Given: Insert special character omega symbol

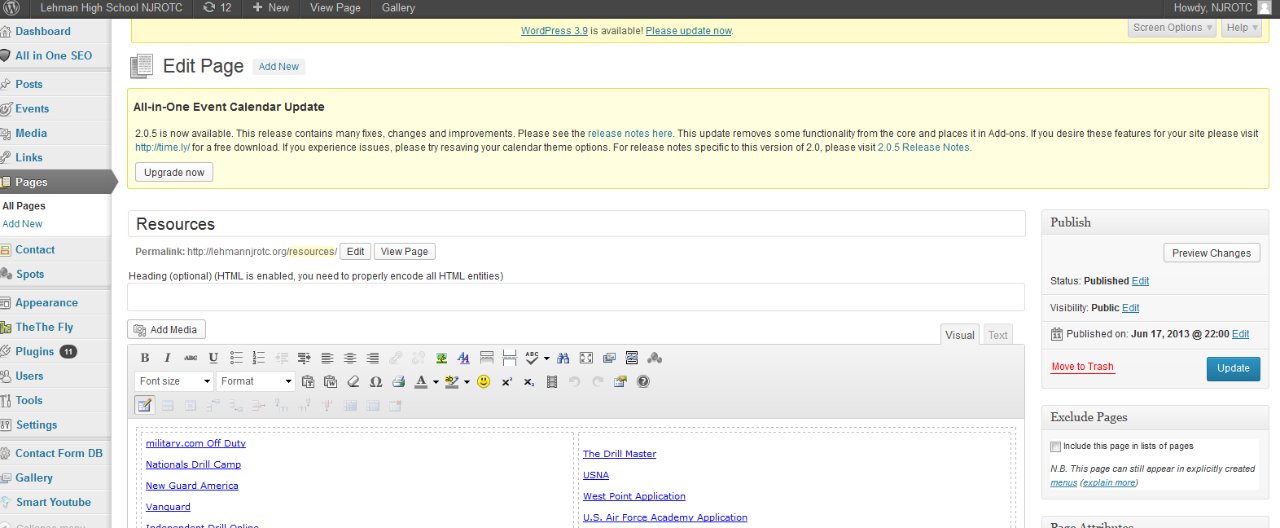Looking at the screenshot, I should pos(376,382).
